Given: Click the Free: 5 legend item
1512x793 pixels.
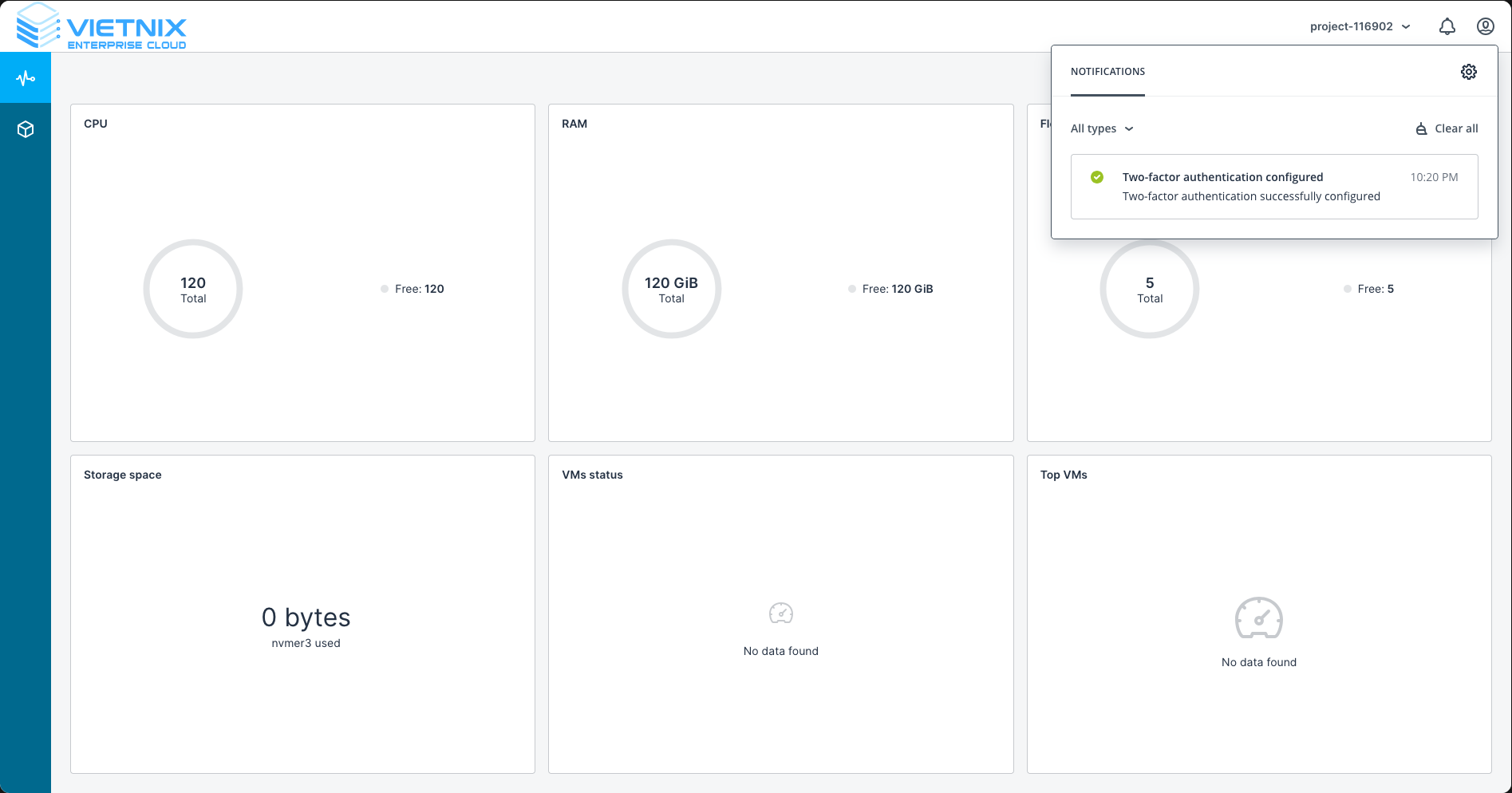Looking at the screenshot, I should coord(1369,289).
